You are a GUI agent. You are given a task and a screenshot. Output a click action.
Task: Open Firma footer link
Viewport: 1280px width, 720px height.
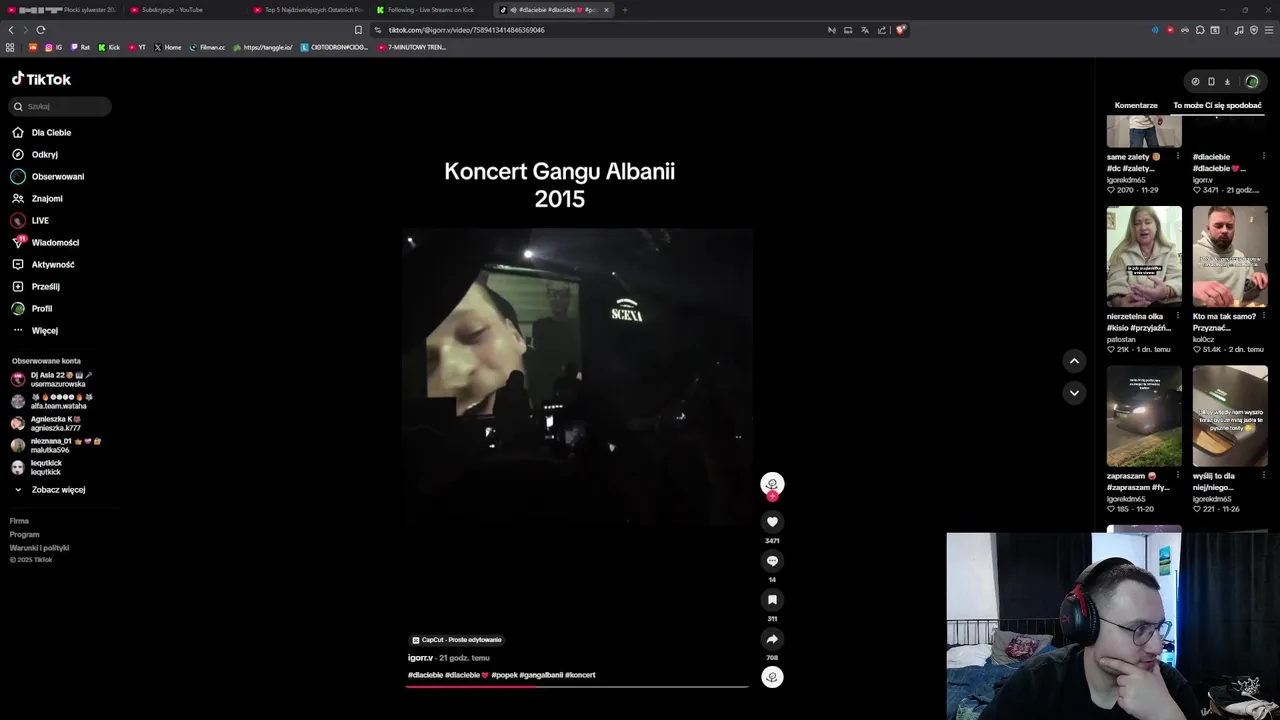pos(19,521)
